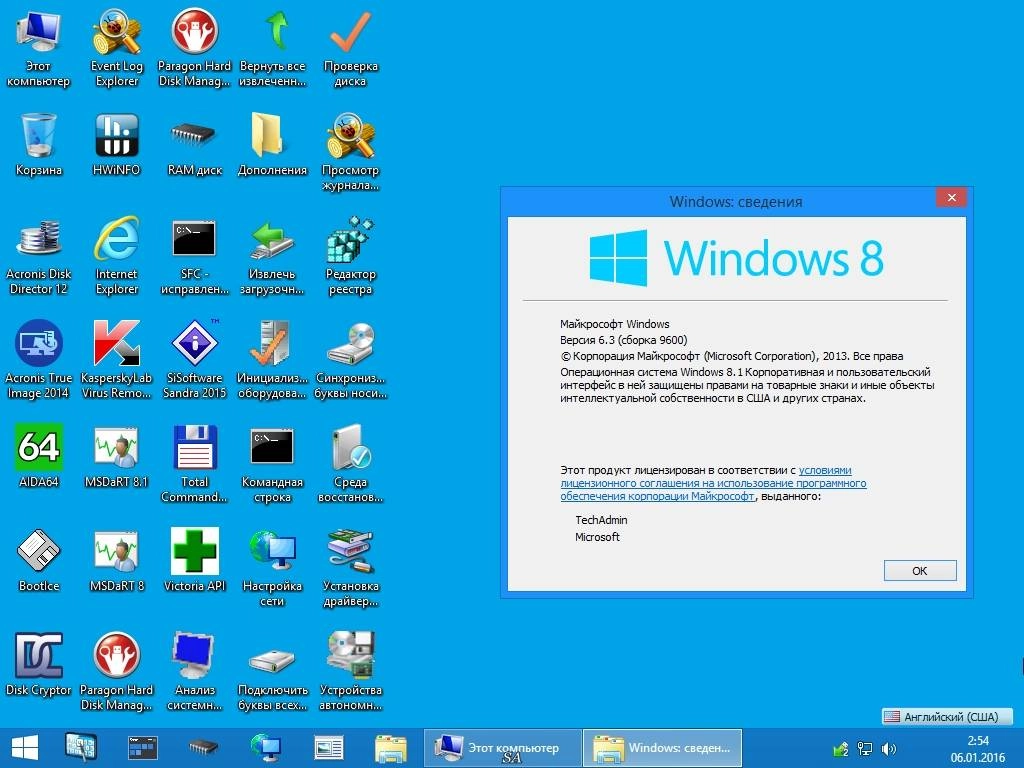Launch BootIce from the desktop

click(x=39, y=560)
